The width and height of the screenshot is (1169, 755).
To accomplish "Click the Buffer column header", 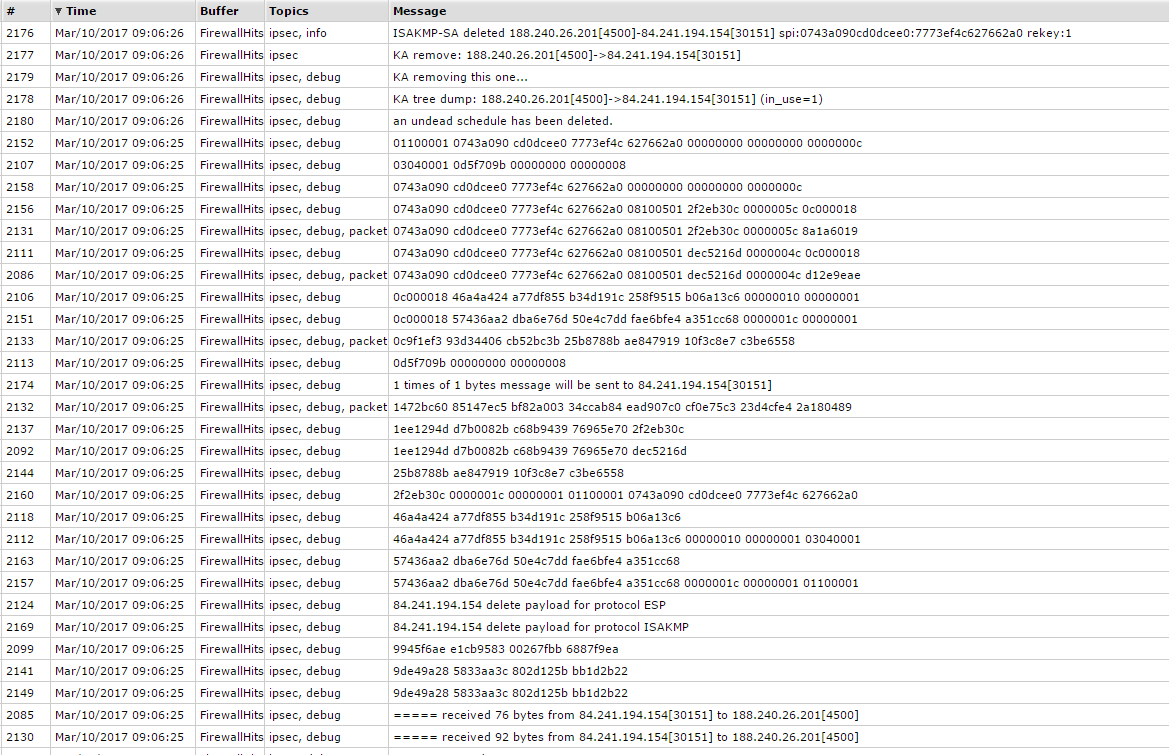I will click(219, 11).
